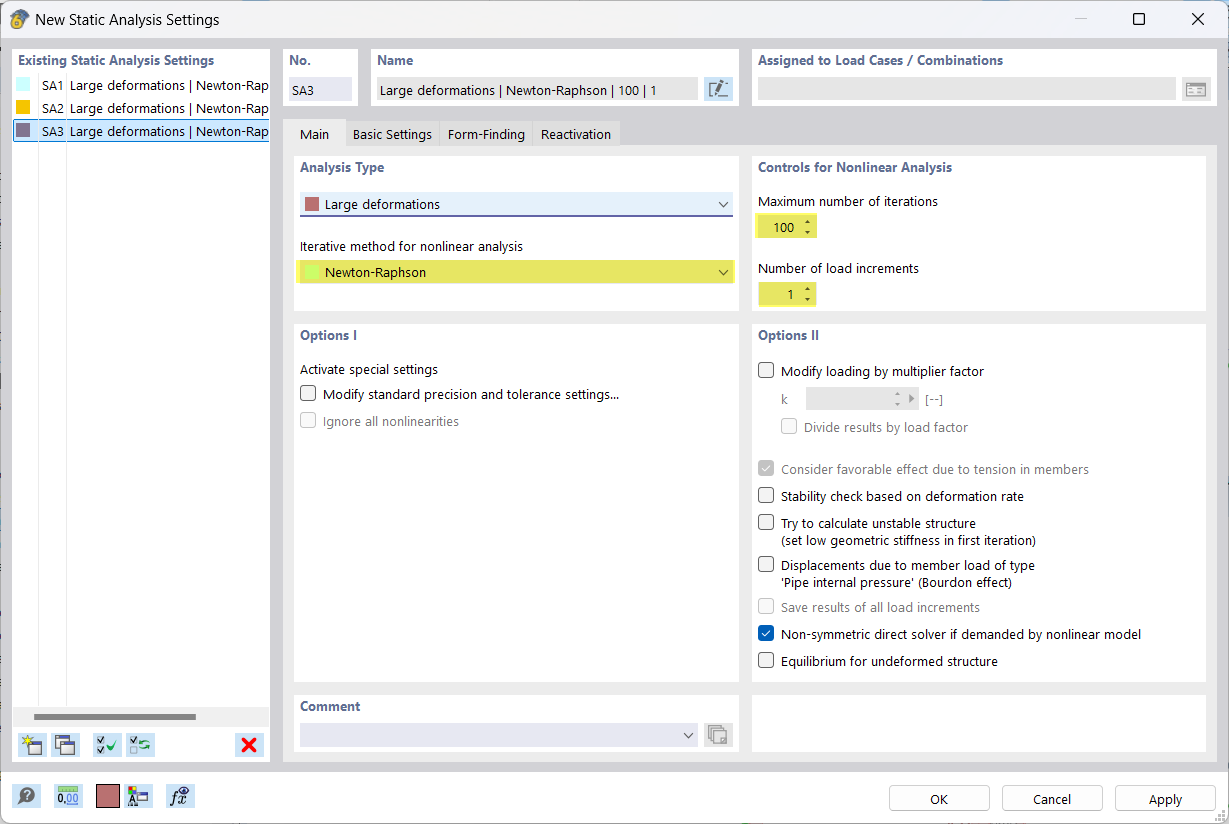Image resolution: width=1229 pixels, height=824 pixels.
Task: Create a new static analysis setting
Action: pos(30,745)
